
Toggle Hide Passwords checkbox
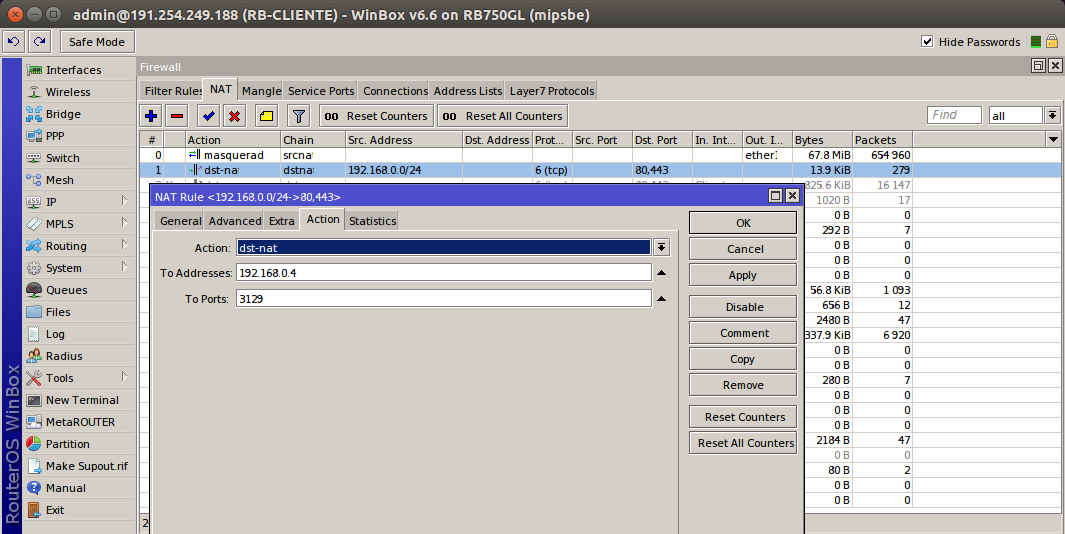coord(927,41)
